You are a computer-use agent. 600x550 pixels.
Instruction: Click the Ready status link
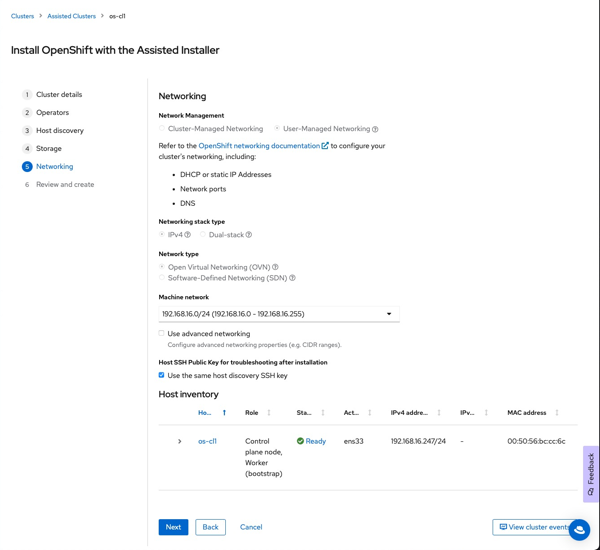pyautogui.click(x=316, y=441)
